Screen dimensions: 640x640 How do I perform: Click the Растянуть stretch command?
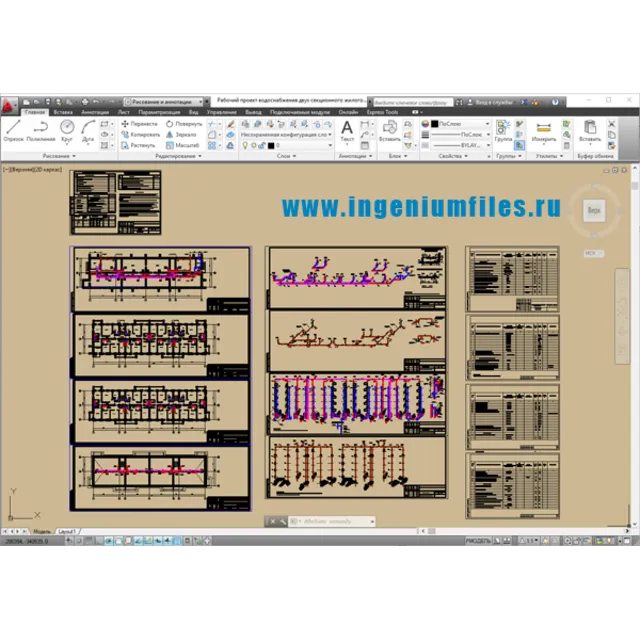[x=138, y=145]
